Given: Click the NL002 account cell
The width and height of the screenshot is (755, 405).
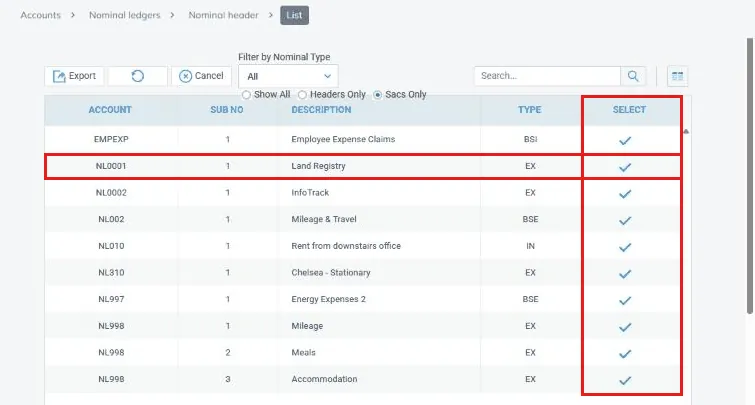Looking at the screenshot, I should click(111, 219).
